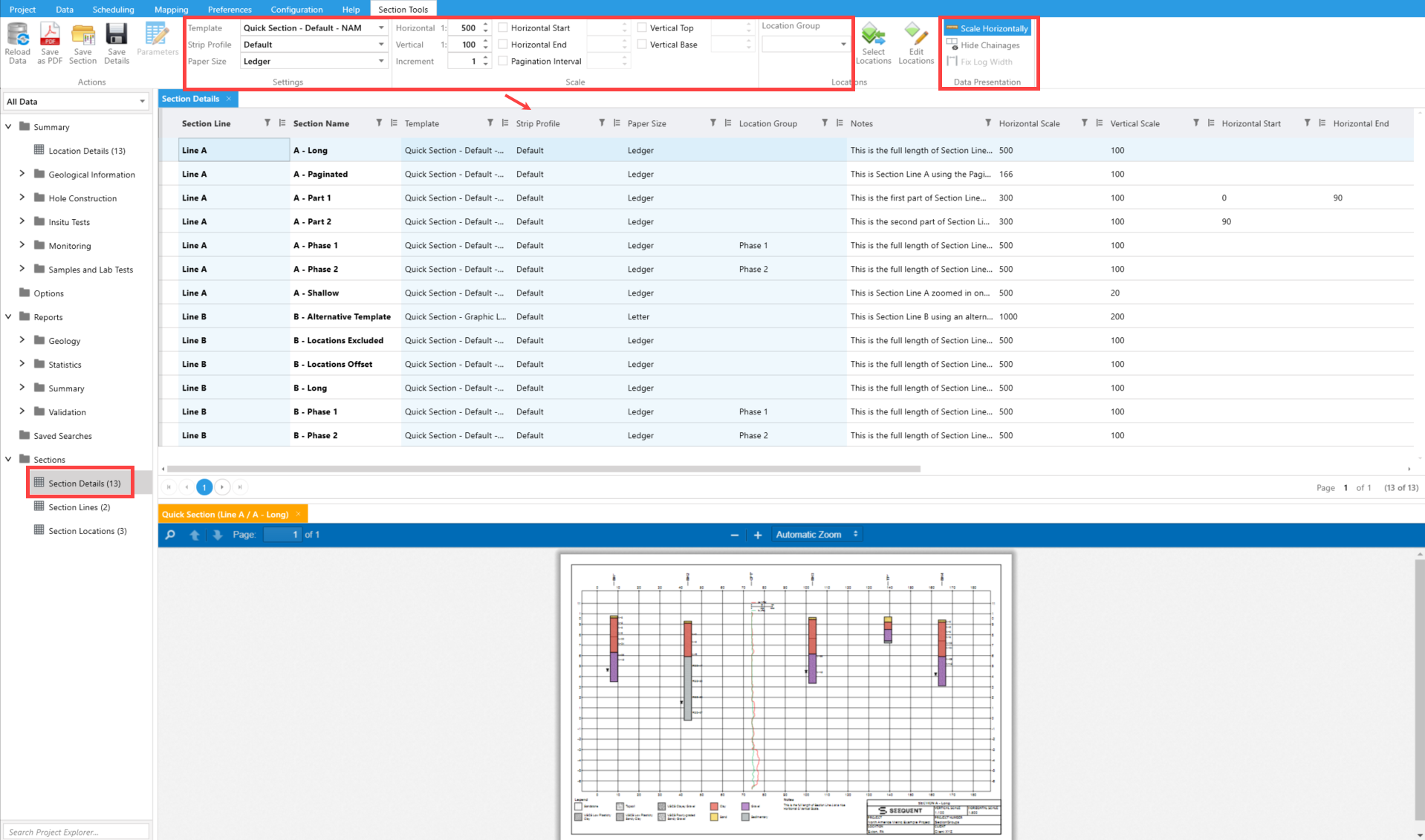
Task: Filter the Section Line column
Action: pos(267,123)
